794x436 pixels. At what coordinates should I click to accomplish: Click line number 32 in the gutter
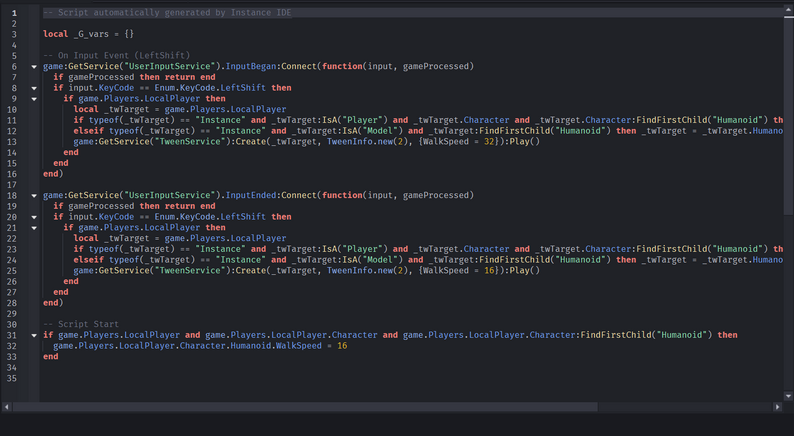pos(12,346)
